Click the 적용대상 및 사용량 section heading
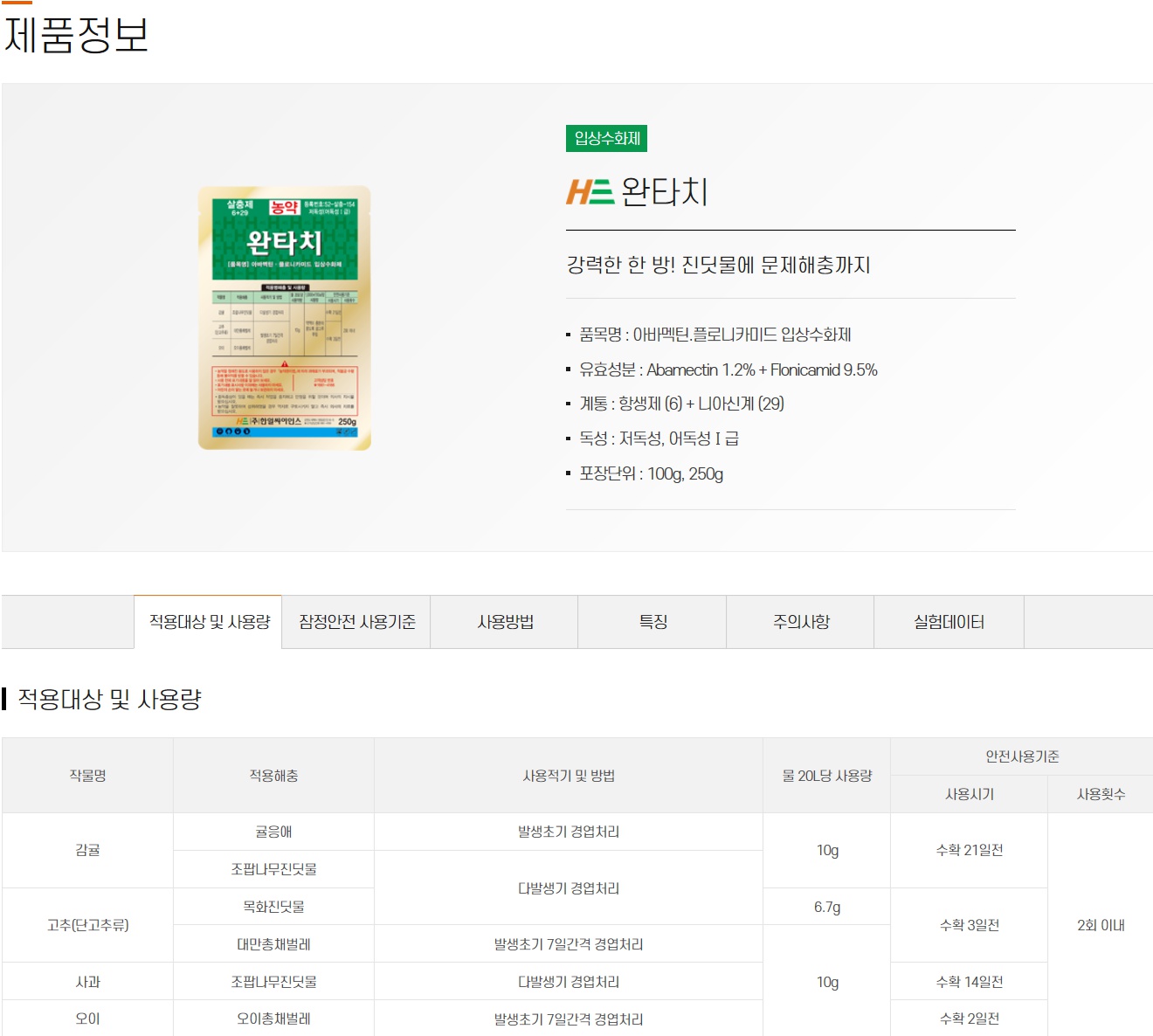 pos(110,699)
